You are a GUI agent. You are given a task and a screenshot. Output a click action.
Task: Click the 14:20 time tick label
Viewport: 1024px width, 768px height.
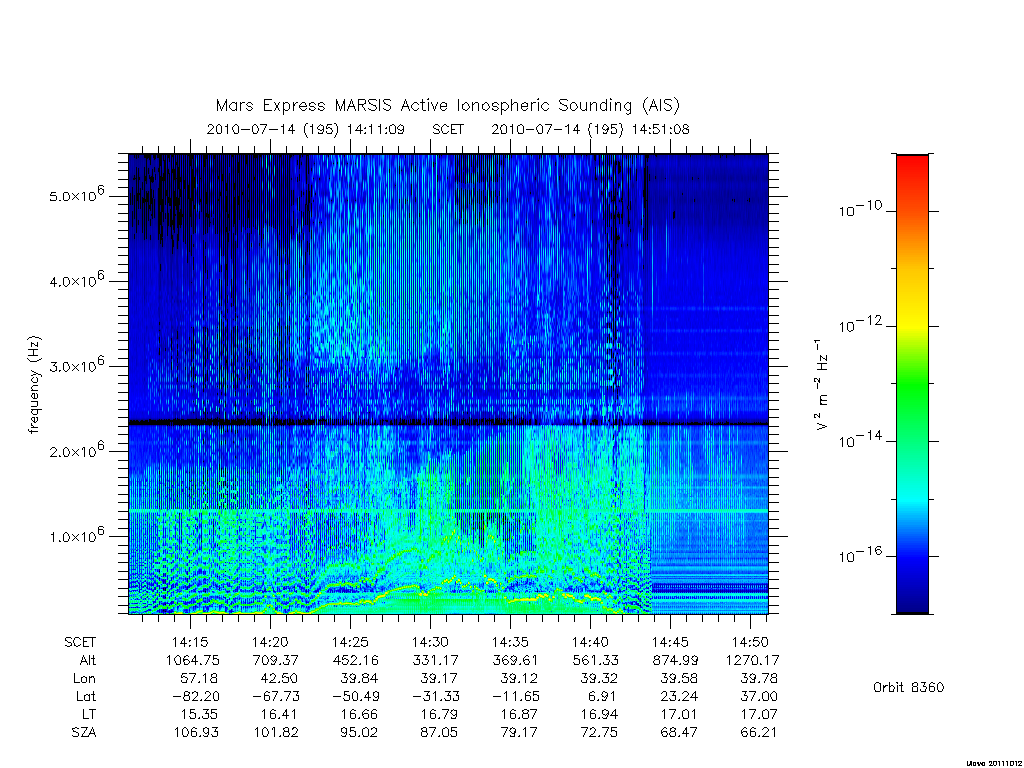pos(270,642)
